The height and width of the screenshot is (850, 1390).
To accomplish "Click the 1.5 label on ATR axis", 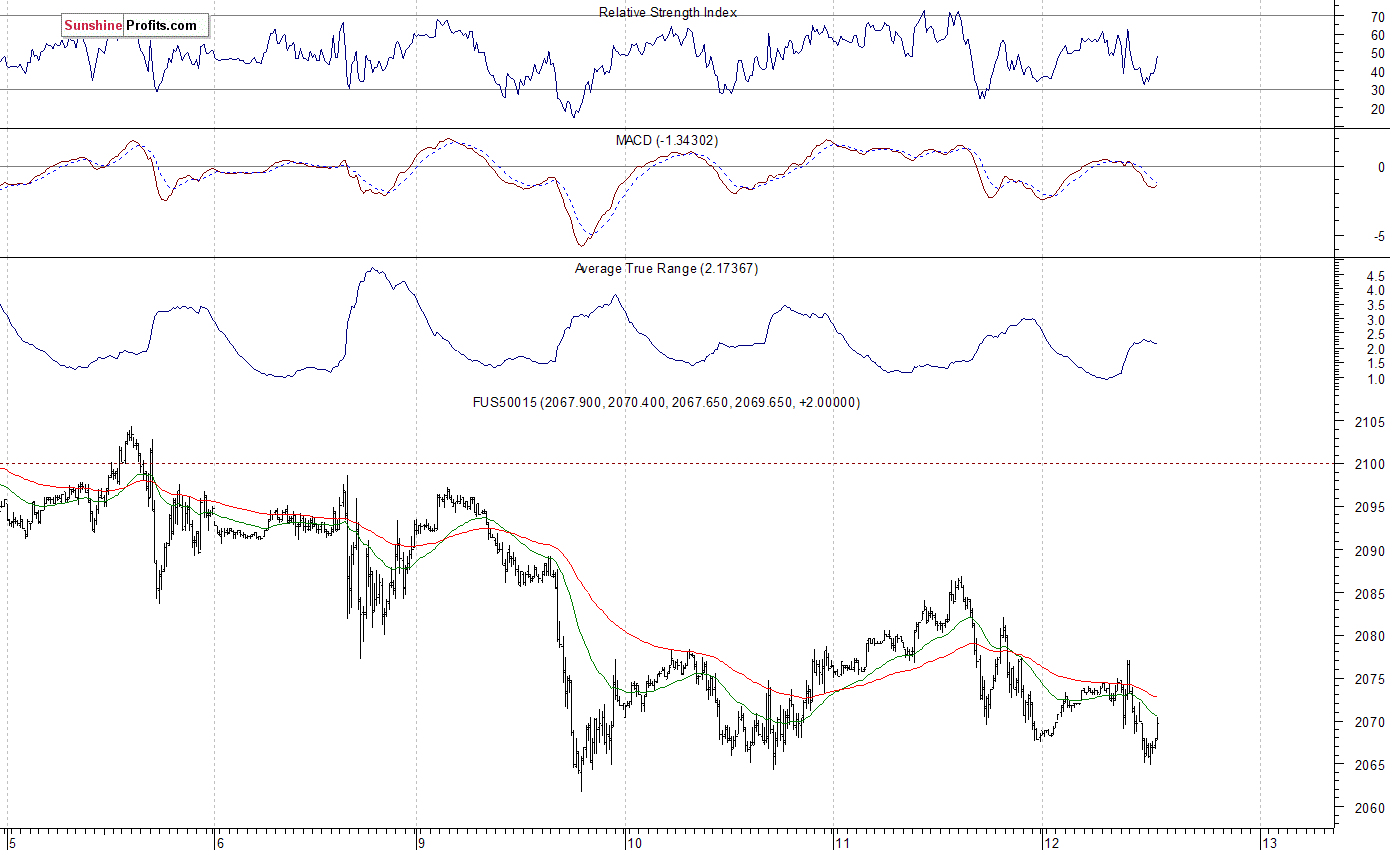I will [x=1375, y=364].
